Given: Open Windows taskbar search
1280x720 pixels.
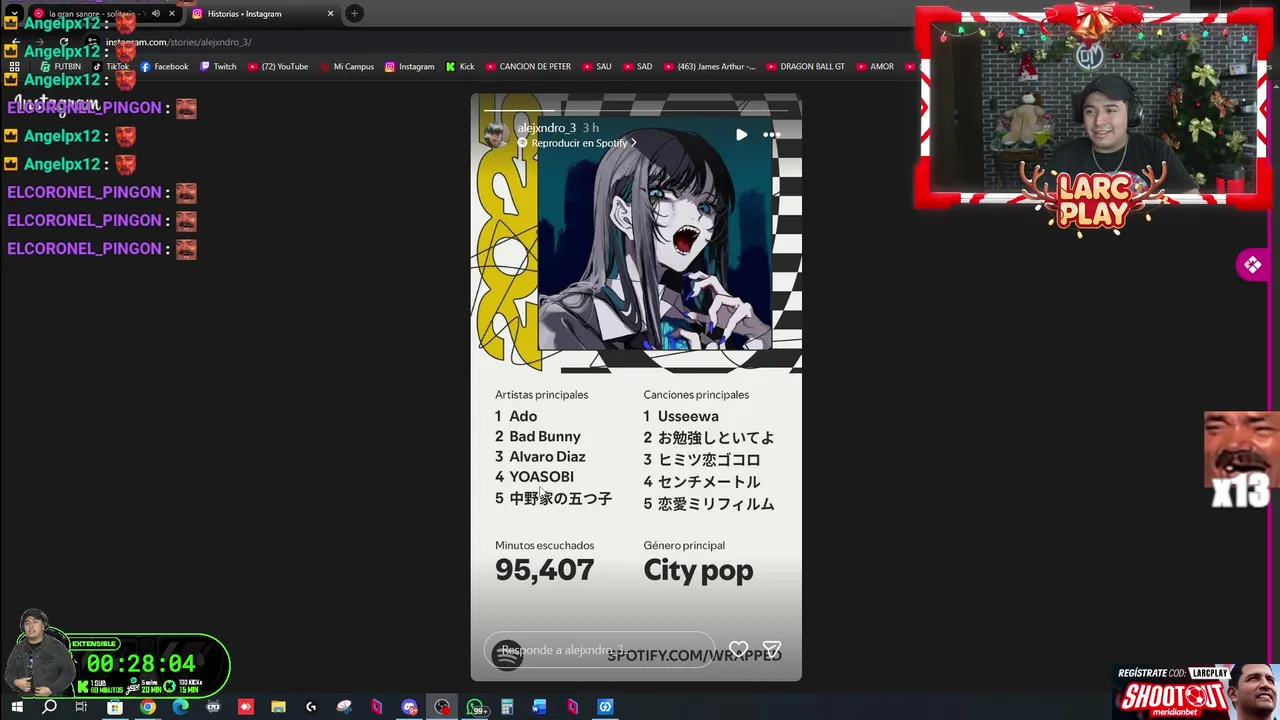Looking at the screenshot, I should coord(49,707).
